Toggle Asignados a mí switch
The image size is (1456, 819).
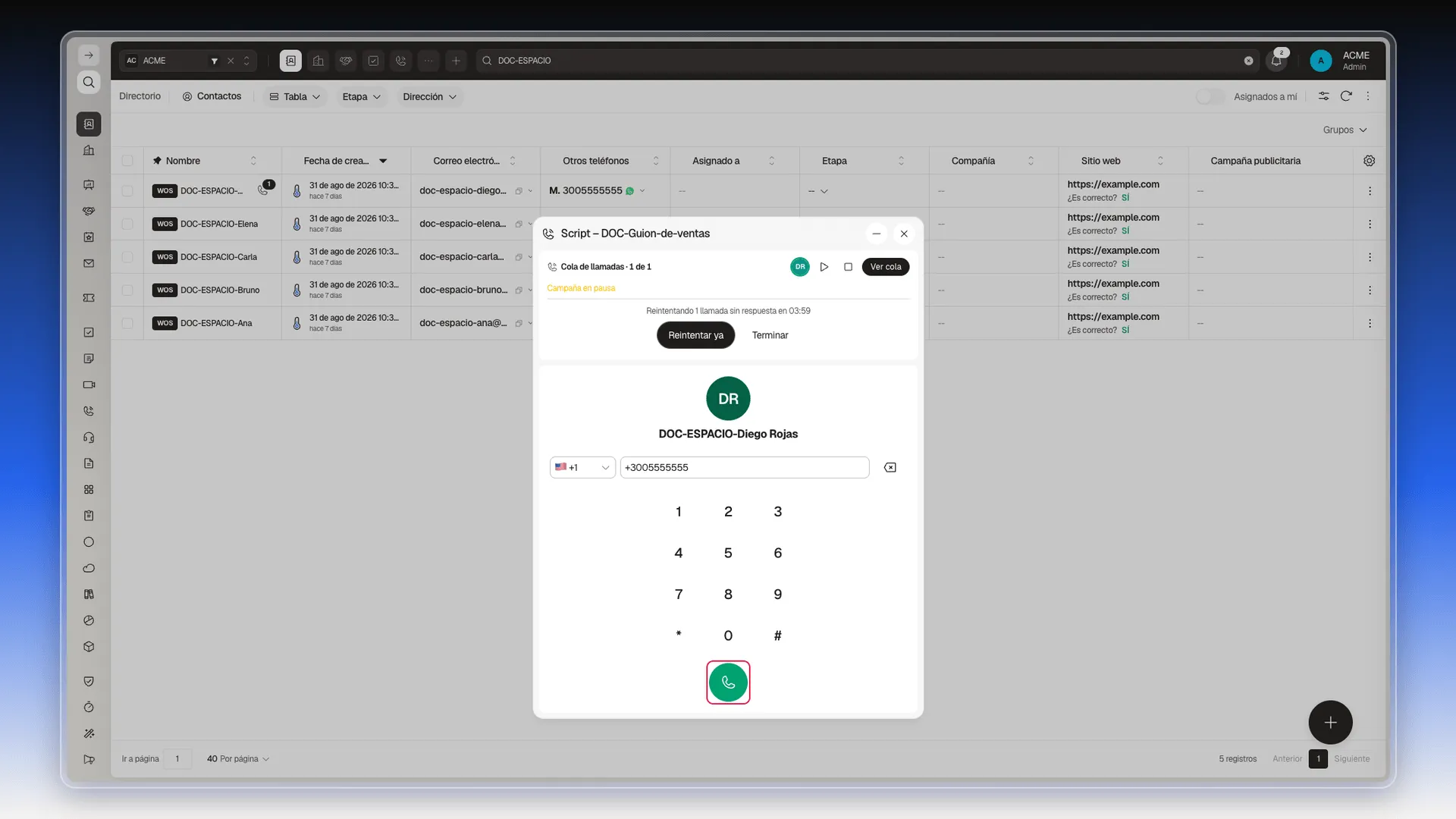click(x=1210, y=97)
